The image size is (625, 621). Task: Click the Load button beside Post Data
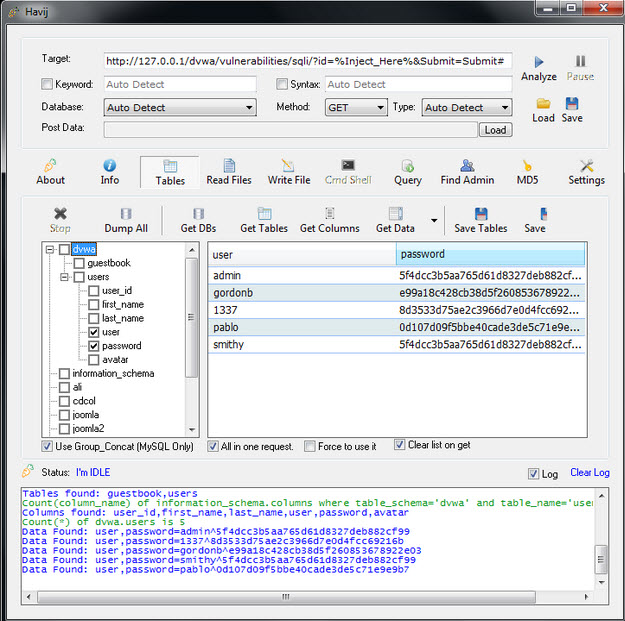point(495,130)
